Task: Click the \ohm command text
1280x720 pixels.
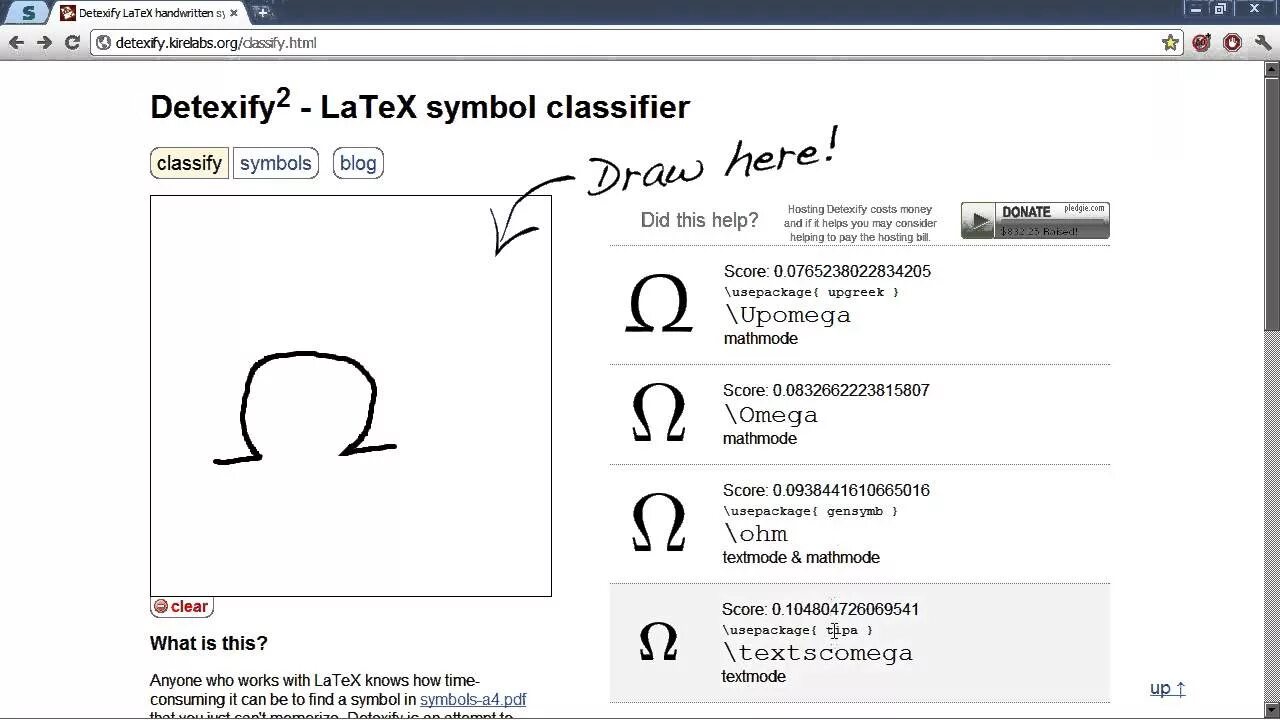Action: [x=756, y=533]
